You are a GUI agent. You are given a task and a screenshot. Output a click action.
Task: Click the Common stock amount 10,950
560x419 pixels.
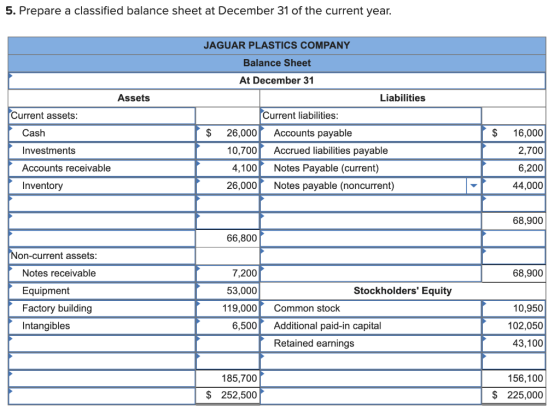coord(514,308)
